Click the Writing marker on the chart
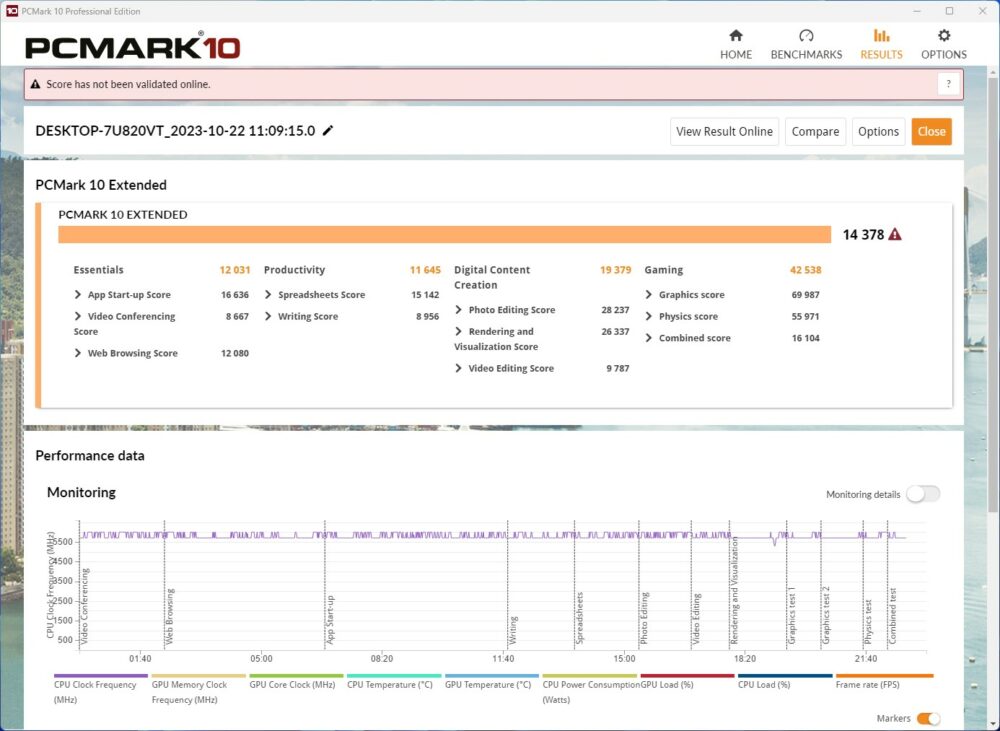 (511, 630)
